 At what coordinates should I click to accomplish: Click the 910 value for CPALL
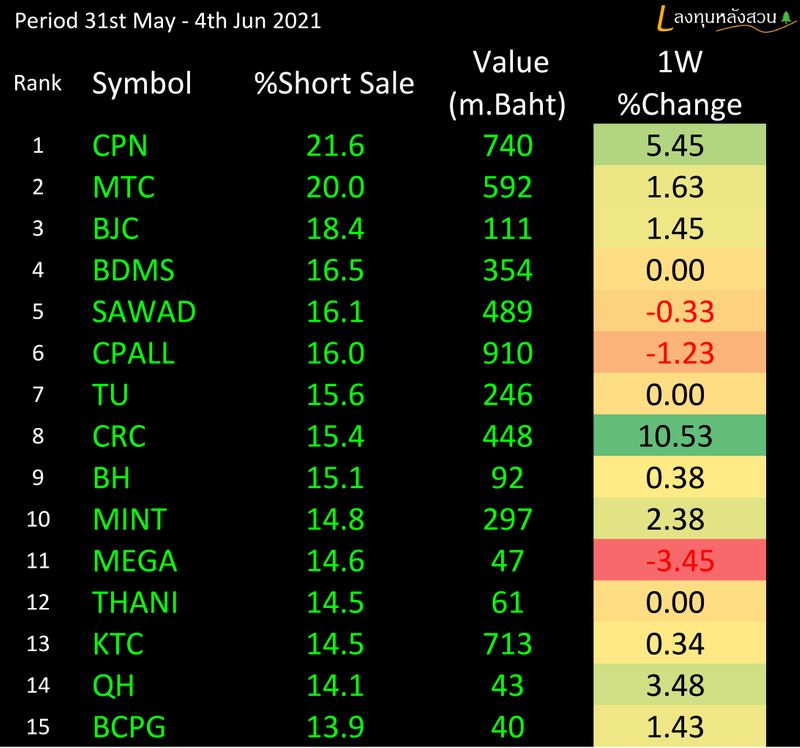pos(507,353)
